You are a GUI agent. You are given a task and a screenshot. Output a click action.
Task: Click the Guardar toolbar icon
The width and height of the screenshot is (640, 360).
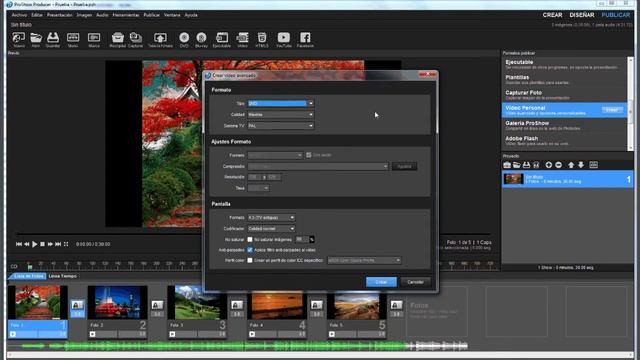pos(53,39)
